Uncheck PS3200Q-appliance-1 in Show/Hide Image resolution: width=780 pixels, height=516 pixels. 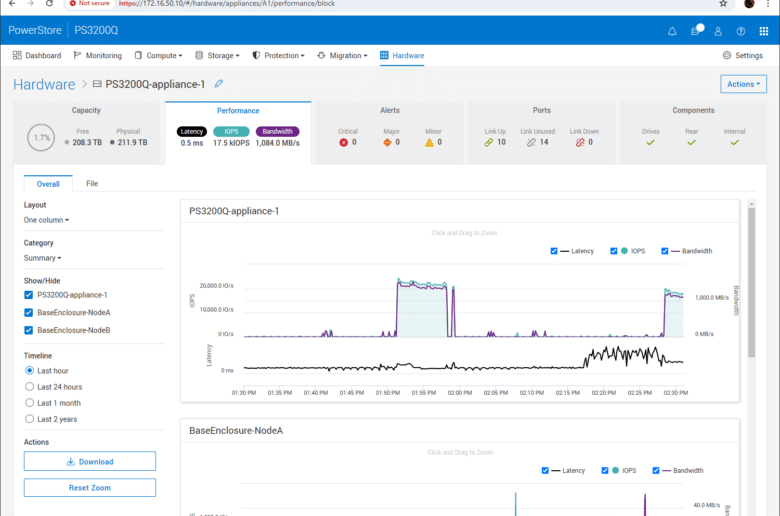[28, 295]
